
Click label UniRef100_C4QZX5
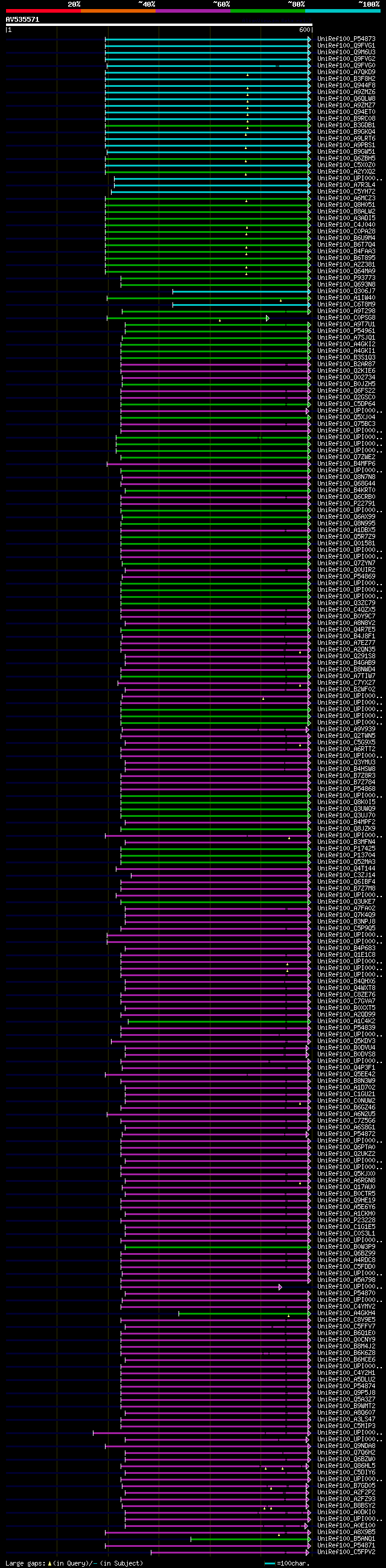pos(346,610)
